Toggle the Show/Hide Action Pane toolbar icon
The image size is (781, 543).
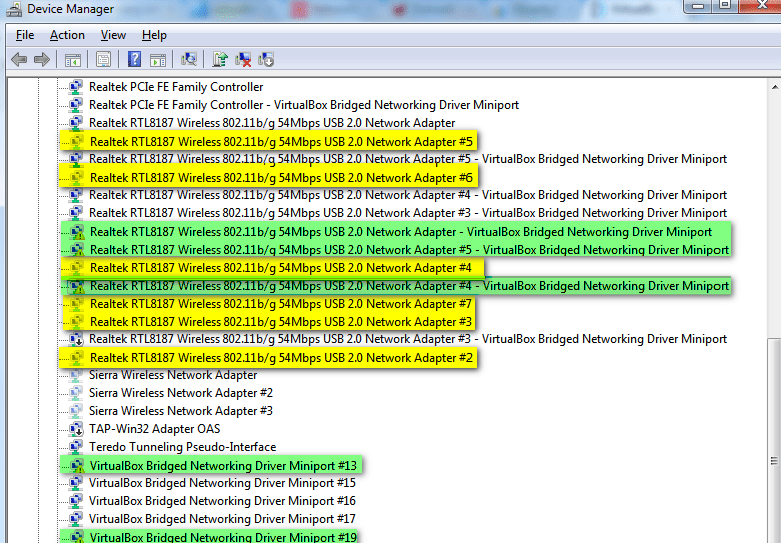pos(158,60)
